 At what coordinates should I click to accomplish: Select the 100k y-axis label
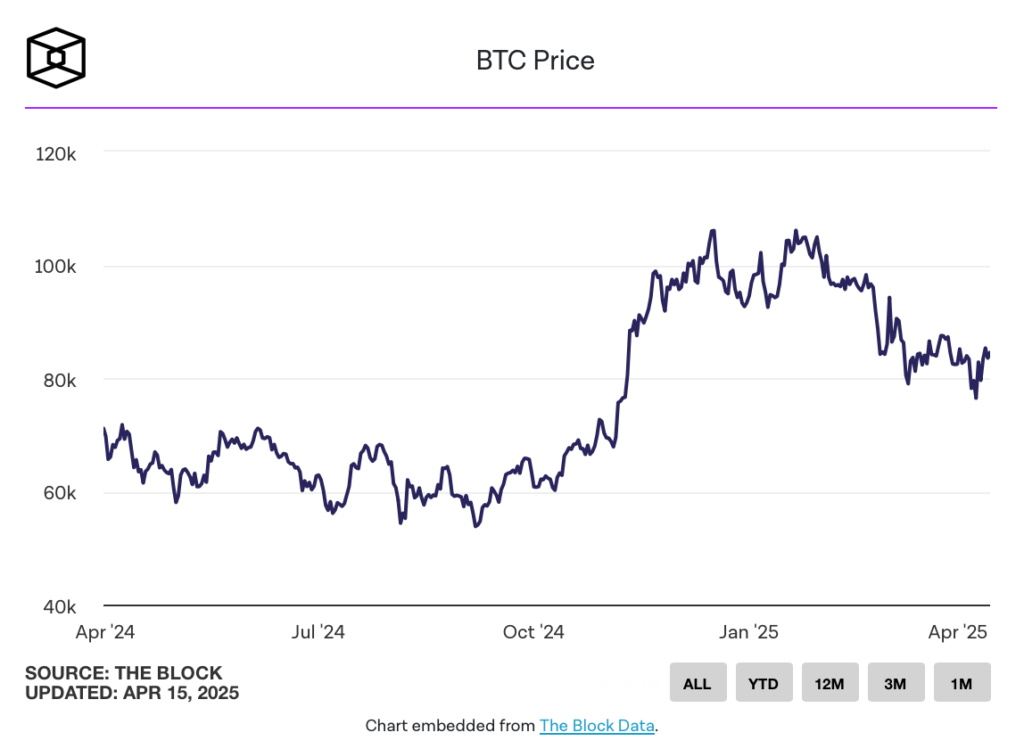click(56, 268)
